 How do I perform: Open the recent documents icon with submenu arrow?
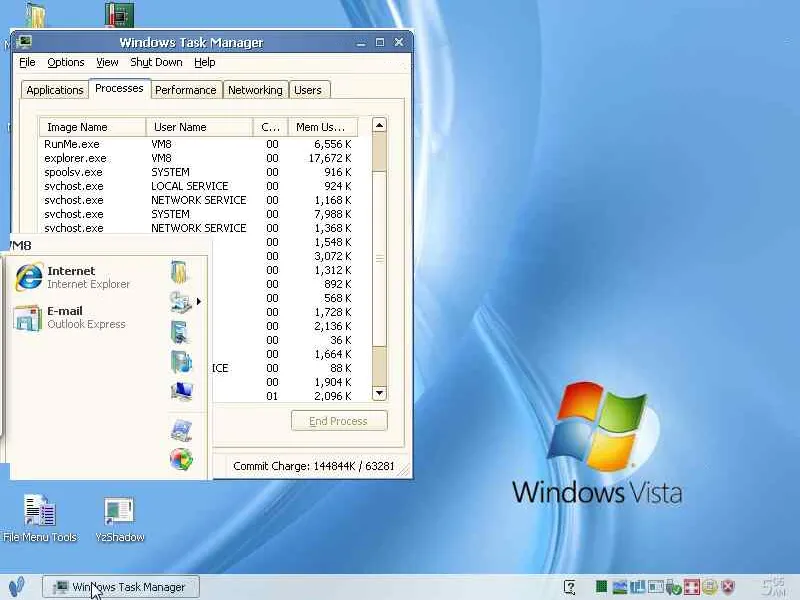click(x=181, y=302)
